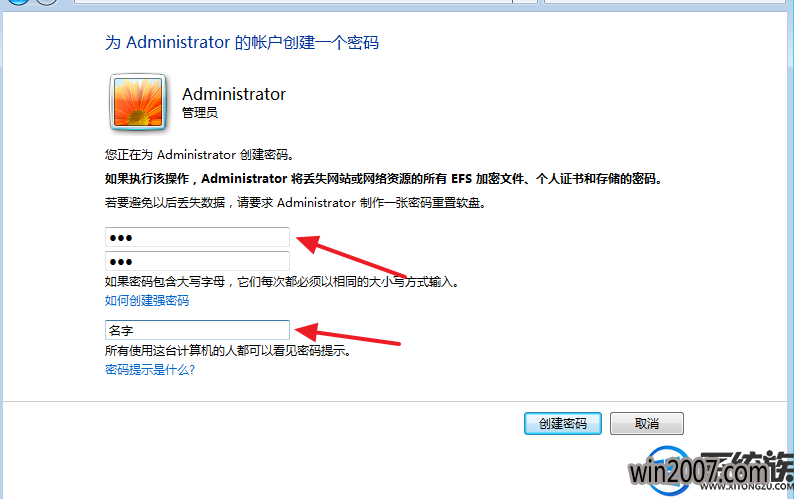Screen dimensions: 794x499
Task: Click the Administrator flower account picture
Action: [x=138, y=103]
